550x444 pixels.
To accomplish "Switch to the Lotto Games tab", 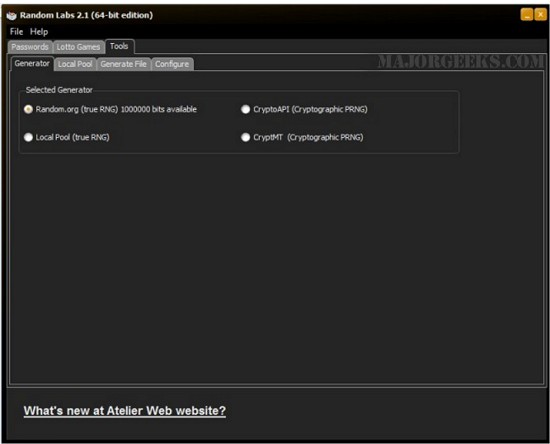I will click(79, 47).
